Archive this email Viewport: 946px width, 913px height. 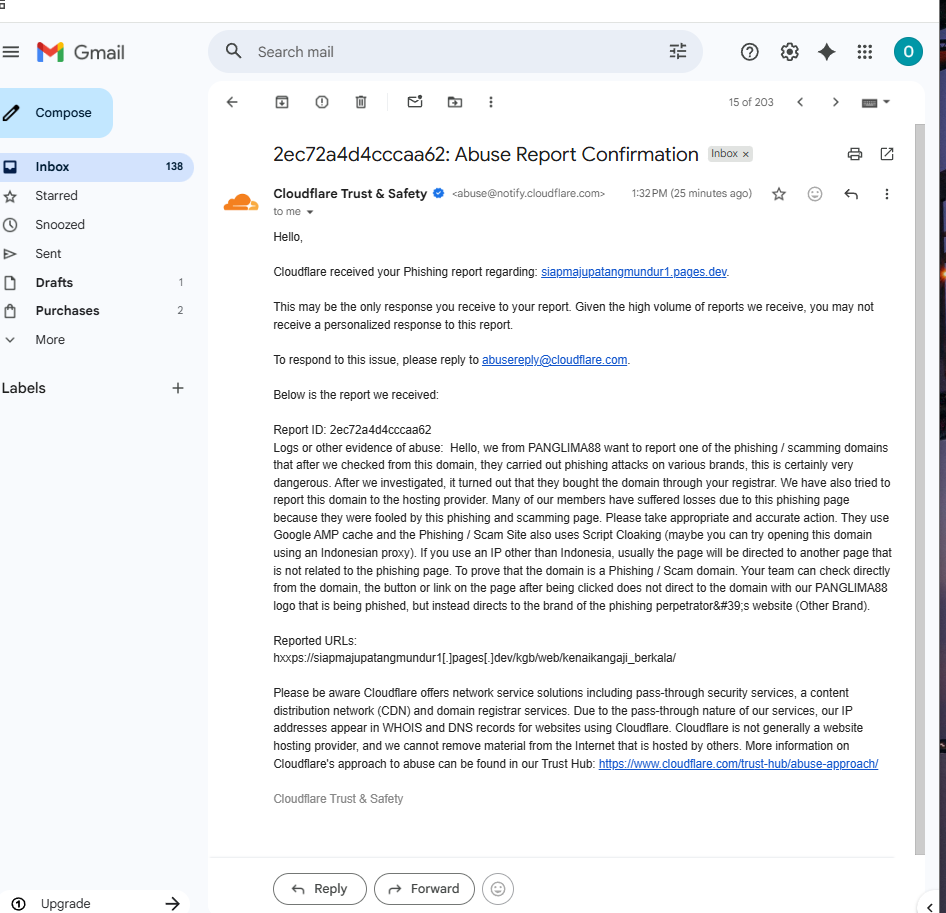282,102
